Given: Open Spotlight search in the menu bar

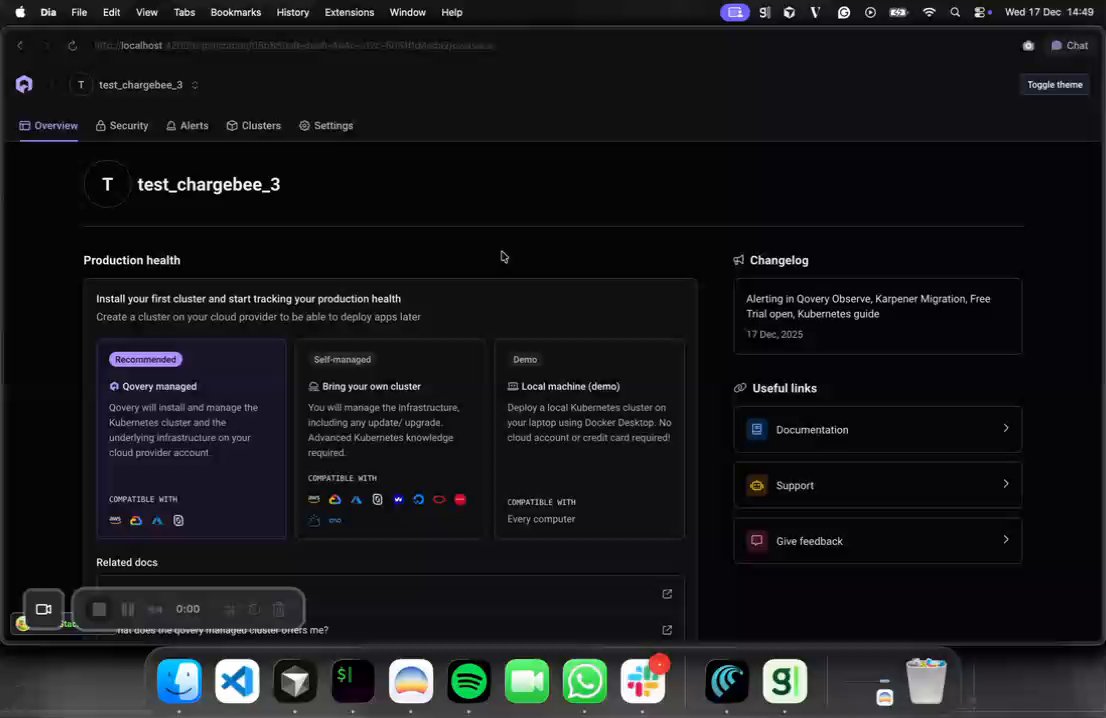Looking at the screenshot, I should click(955, 12).
